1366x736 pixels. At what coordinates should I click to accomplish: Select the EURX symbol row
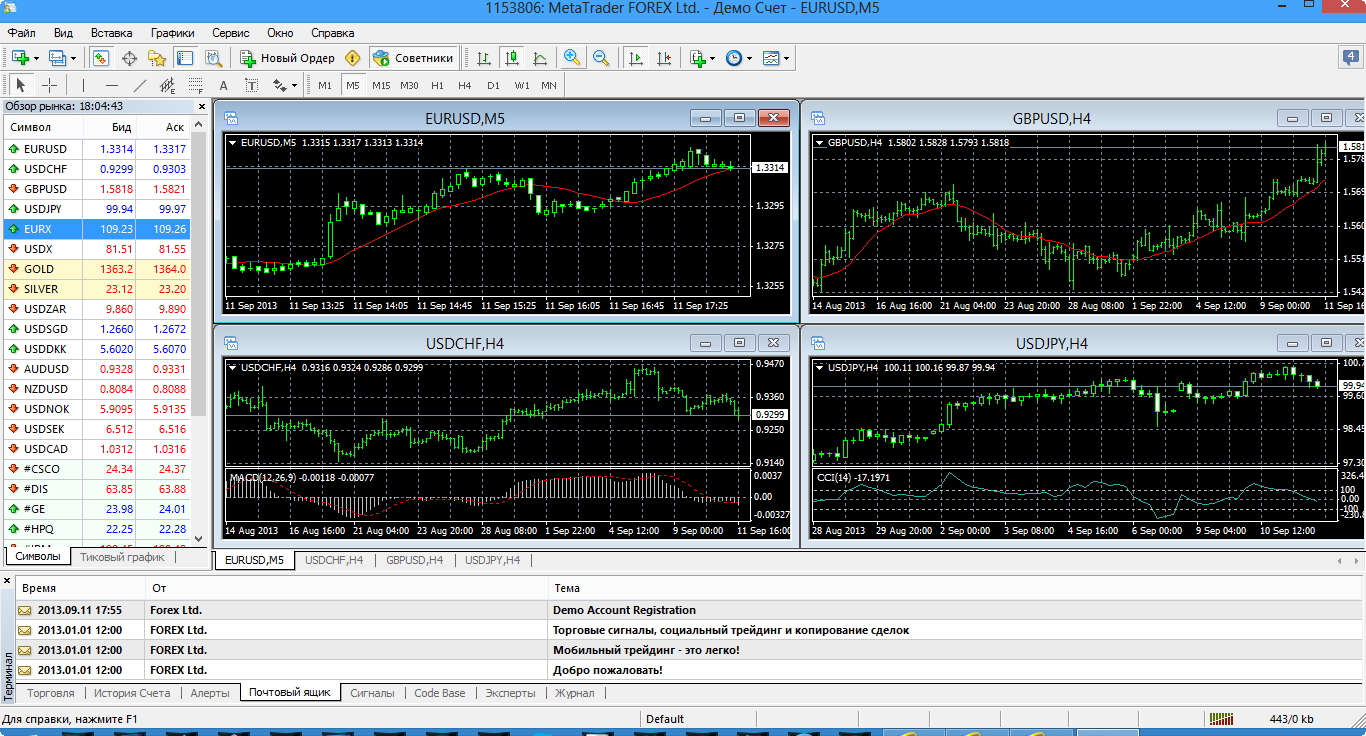tap(97, 229)
